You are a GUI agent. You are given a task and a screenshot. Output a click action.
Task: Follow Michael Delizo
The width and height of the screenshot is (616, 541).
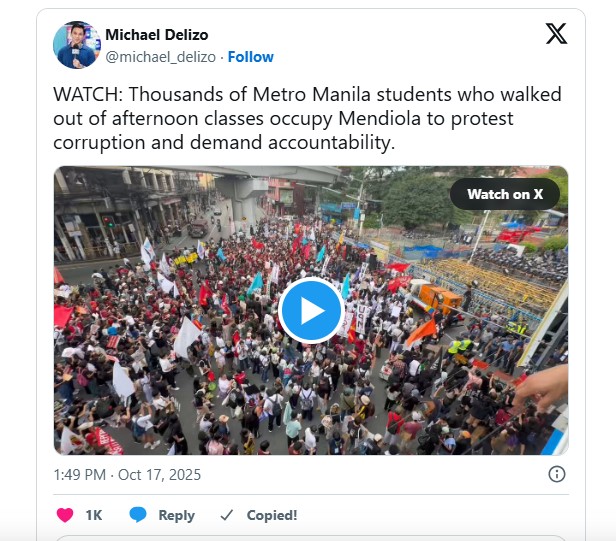pos(251,57)
